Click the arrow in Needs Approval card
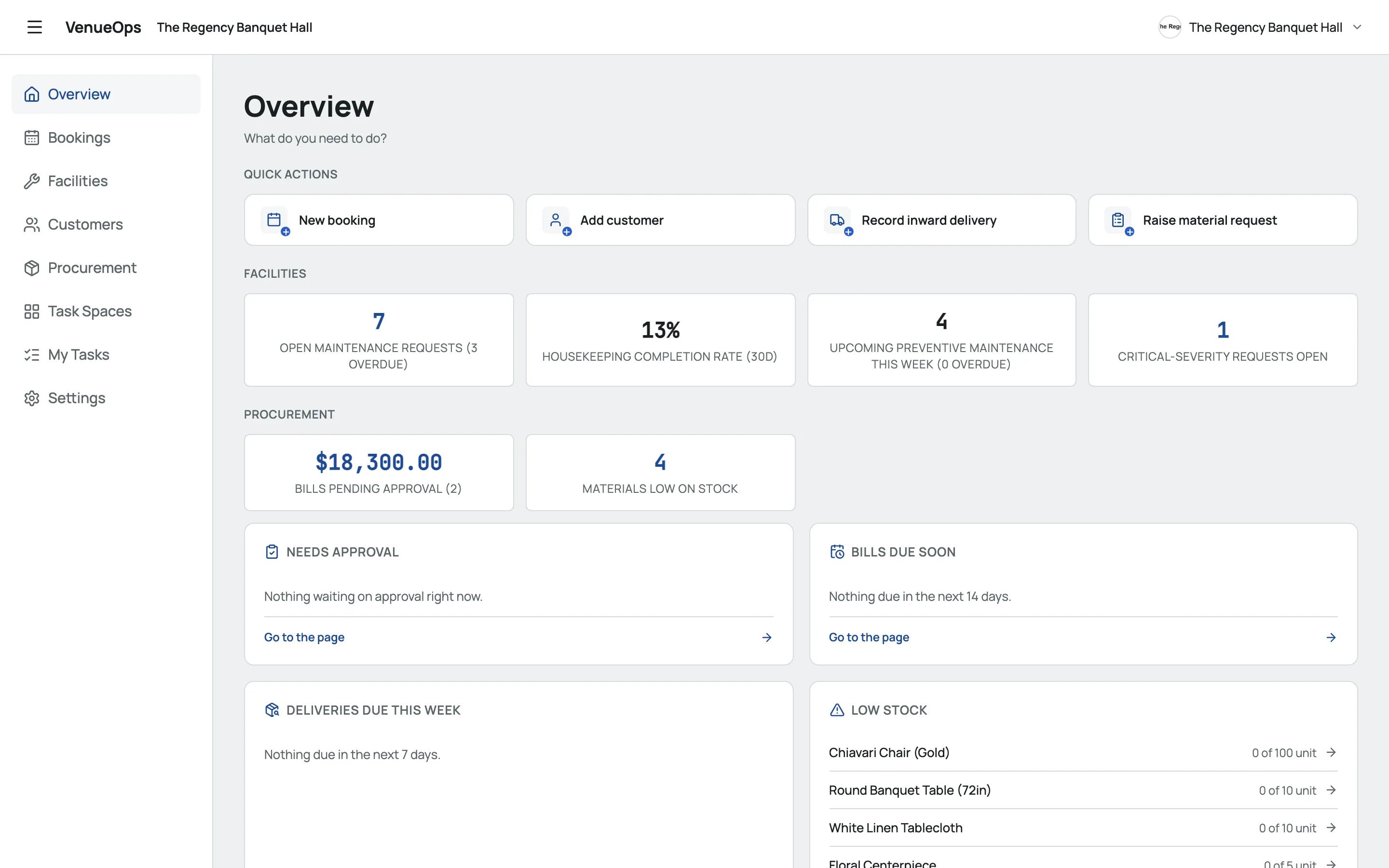 766,637
